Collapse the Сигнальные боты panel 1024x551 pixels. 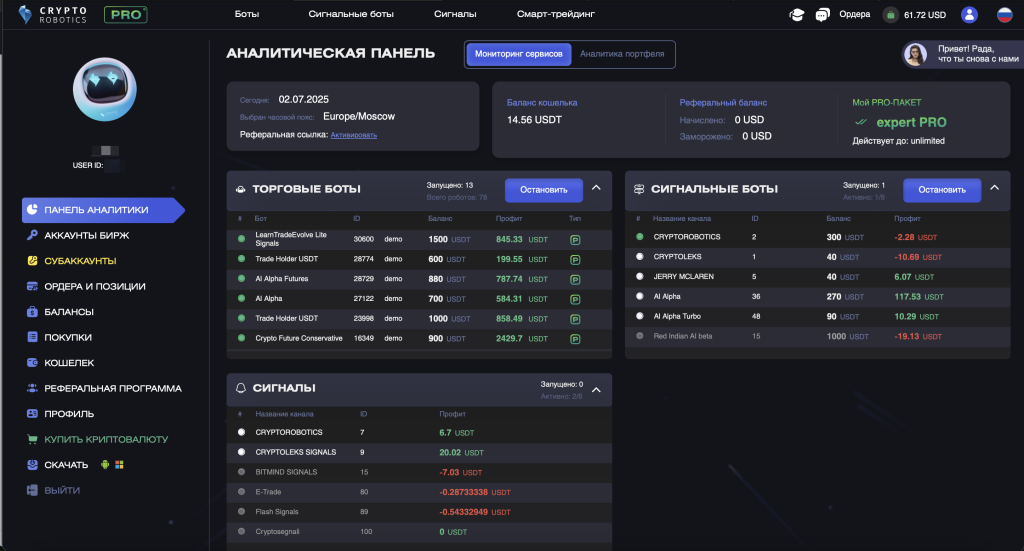click(x=995, y=188)
